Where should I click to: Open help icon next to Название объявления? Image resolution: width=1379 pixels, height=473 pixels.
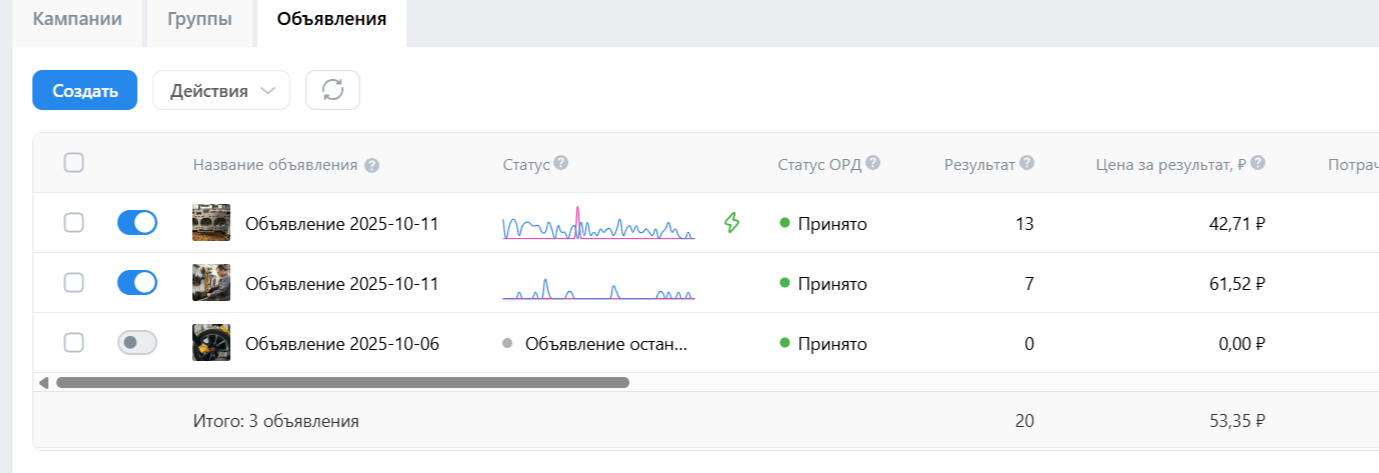coord(372,165)
